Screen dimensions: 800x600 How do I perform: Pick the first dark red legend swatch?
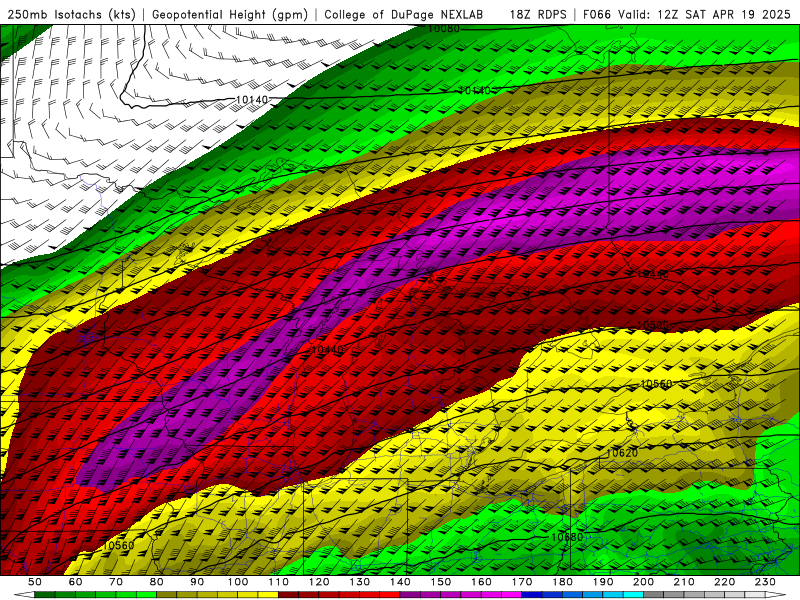pyautogui.click(x=288, y=595)
